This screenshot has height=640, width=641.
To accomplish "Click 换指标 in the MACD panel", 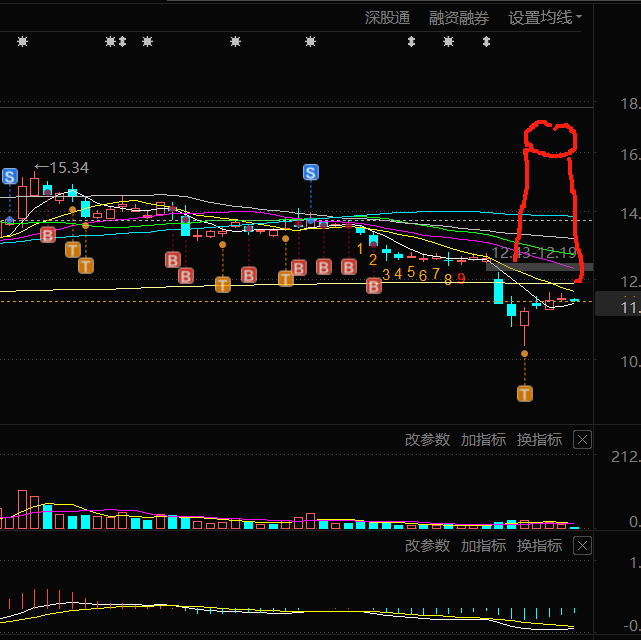I will coord(539,546).
